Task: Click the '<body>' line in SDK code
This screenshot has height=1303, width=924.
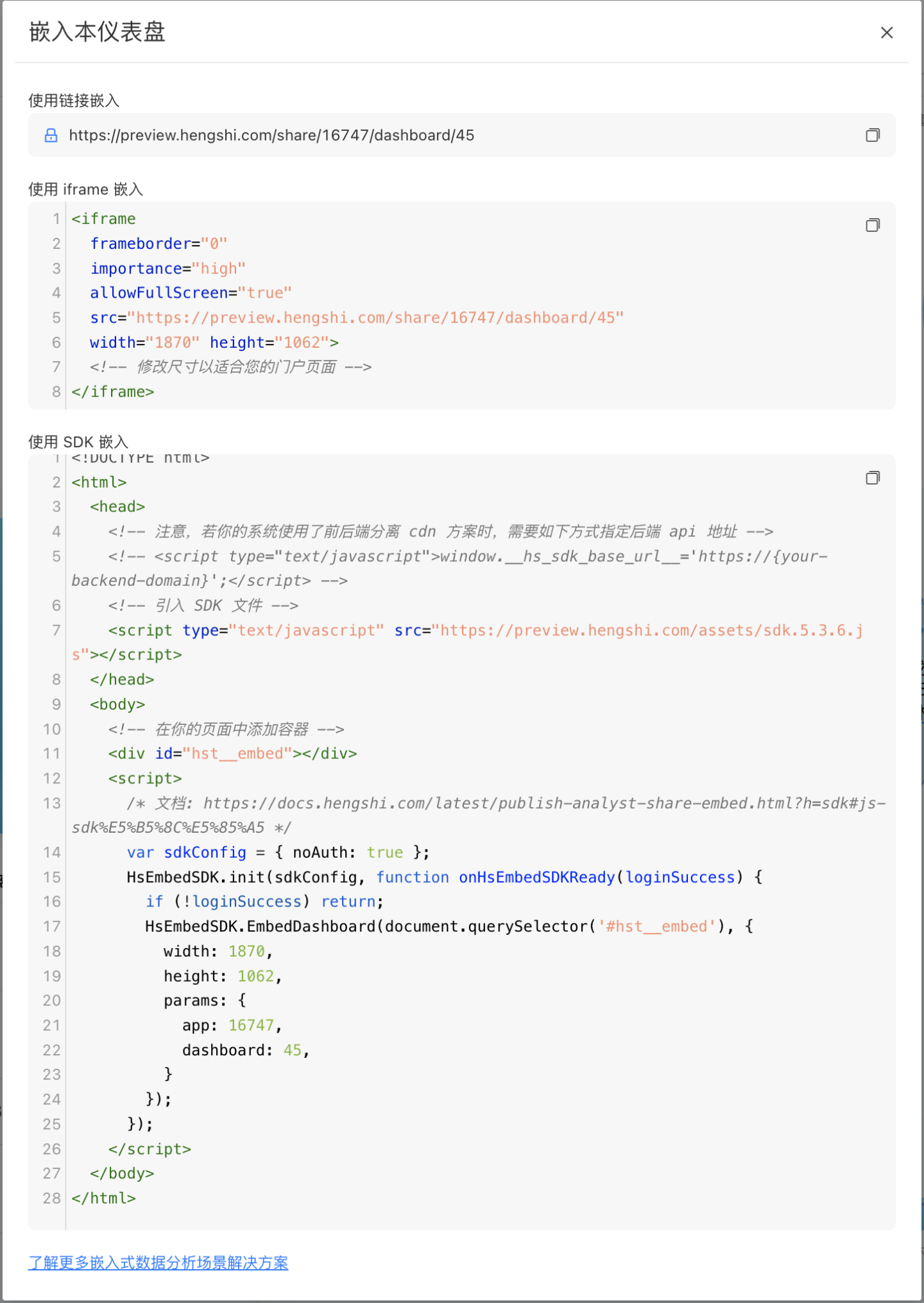Action: click(x=117, y=704)
